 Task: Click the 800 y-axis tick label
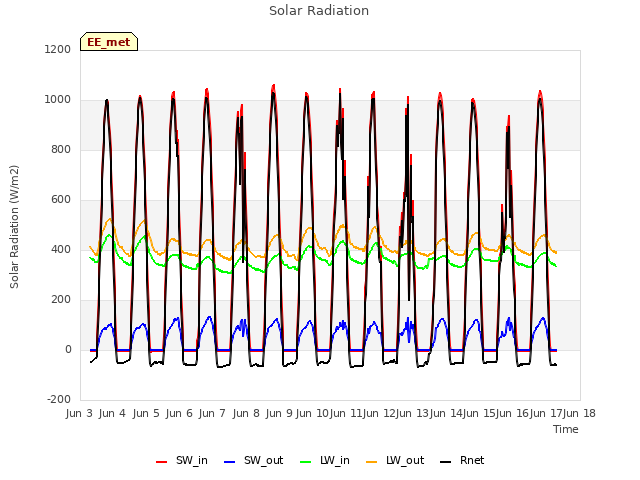(x=61, y=149)
